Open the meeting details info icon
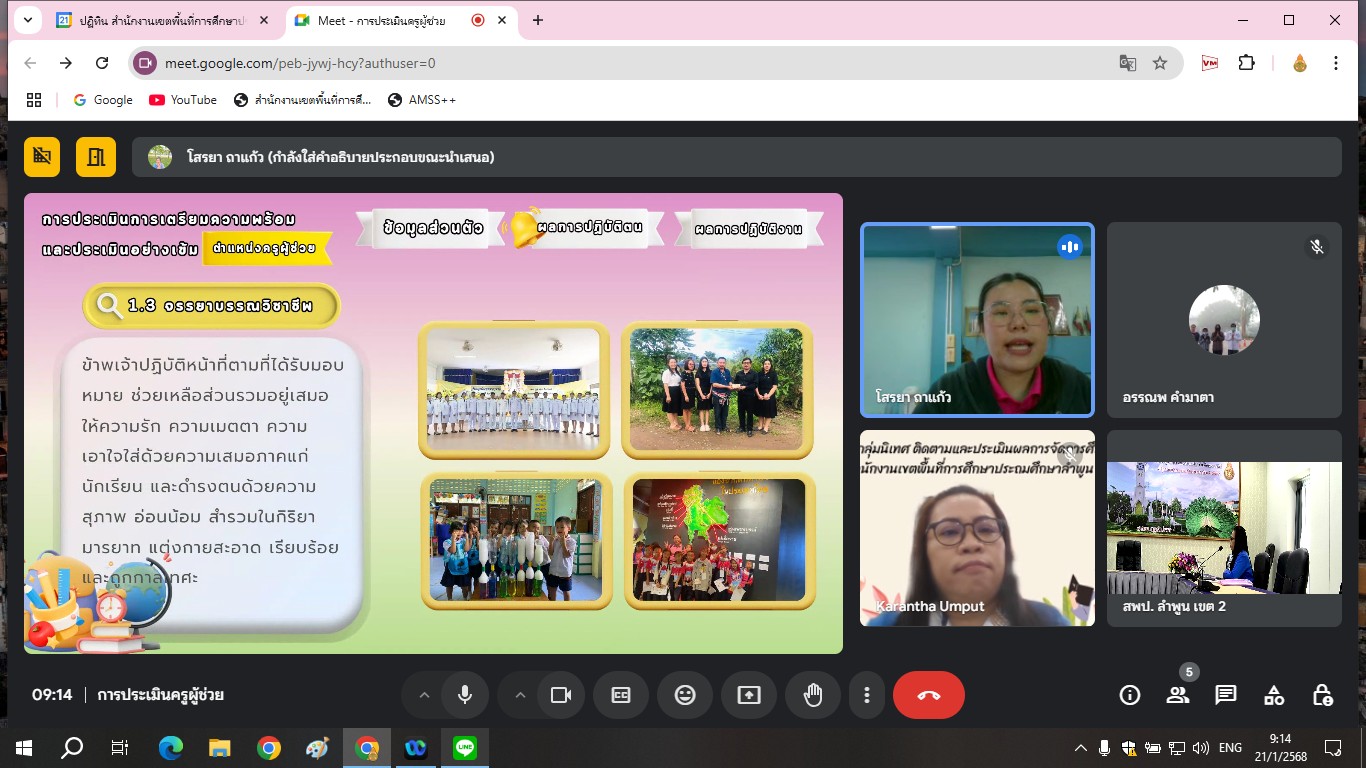Viewport: 1366px width, 768px height. [1130, 695]
